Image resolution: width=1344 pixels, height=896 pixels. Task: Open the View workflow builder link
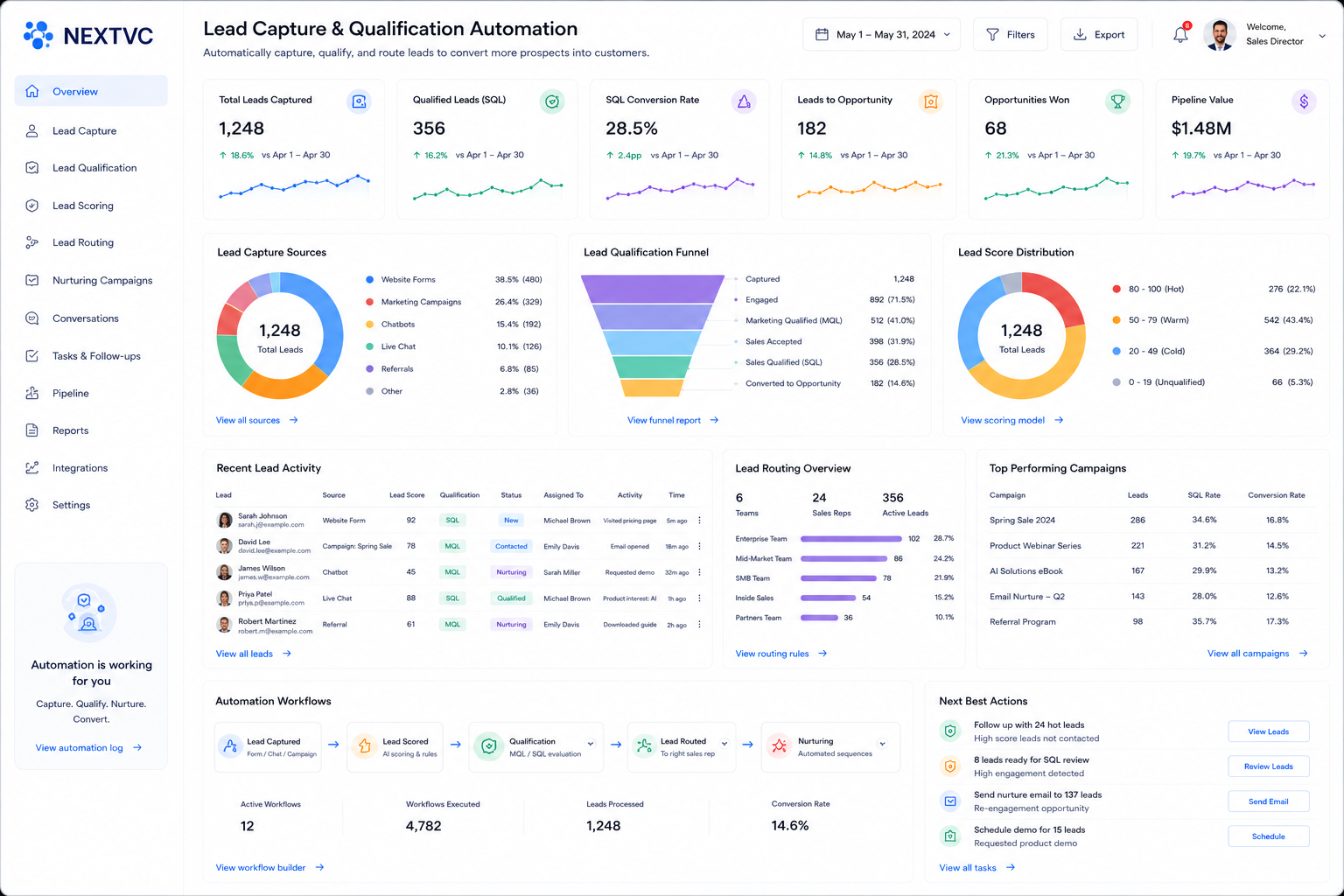[x=269, y=868]
